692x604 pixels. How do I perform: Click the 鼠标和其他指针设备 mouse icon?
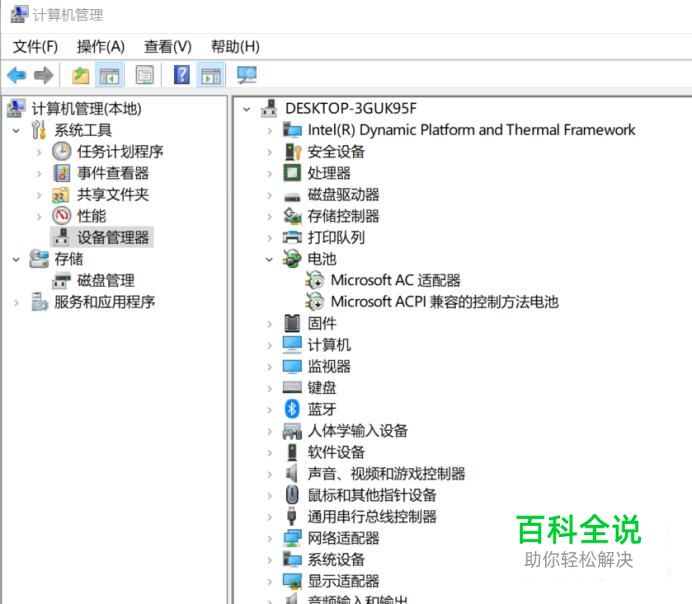click(292, 495)
